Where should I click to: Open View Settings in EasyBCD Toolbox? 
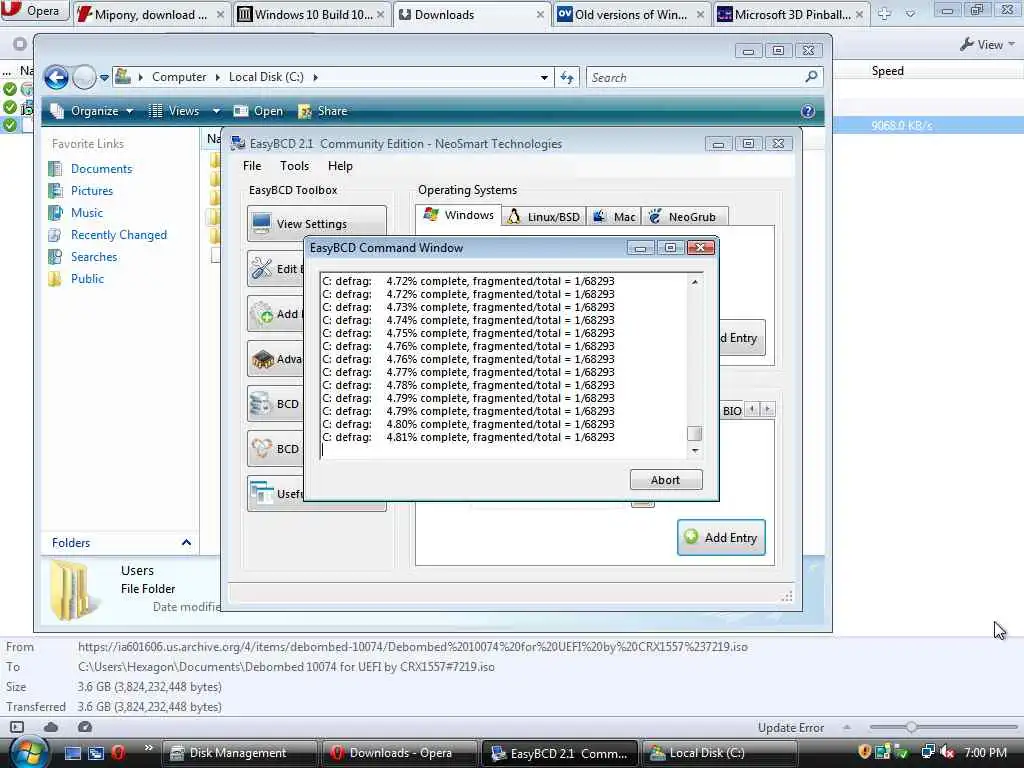tap(317, 224)
